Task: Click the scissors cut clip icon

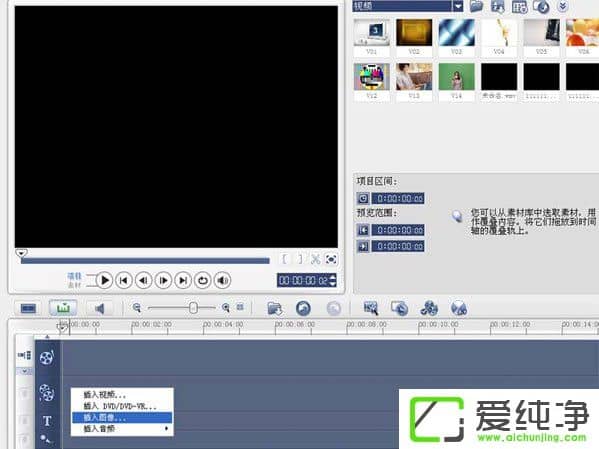Action: [x=316, y=259]
